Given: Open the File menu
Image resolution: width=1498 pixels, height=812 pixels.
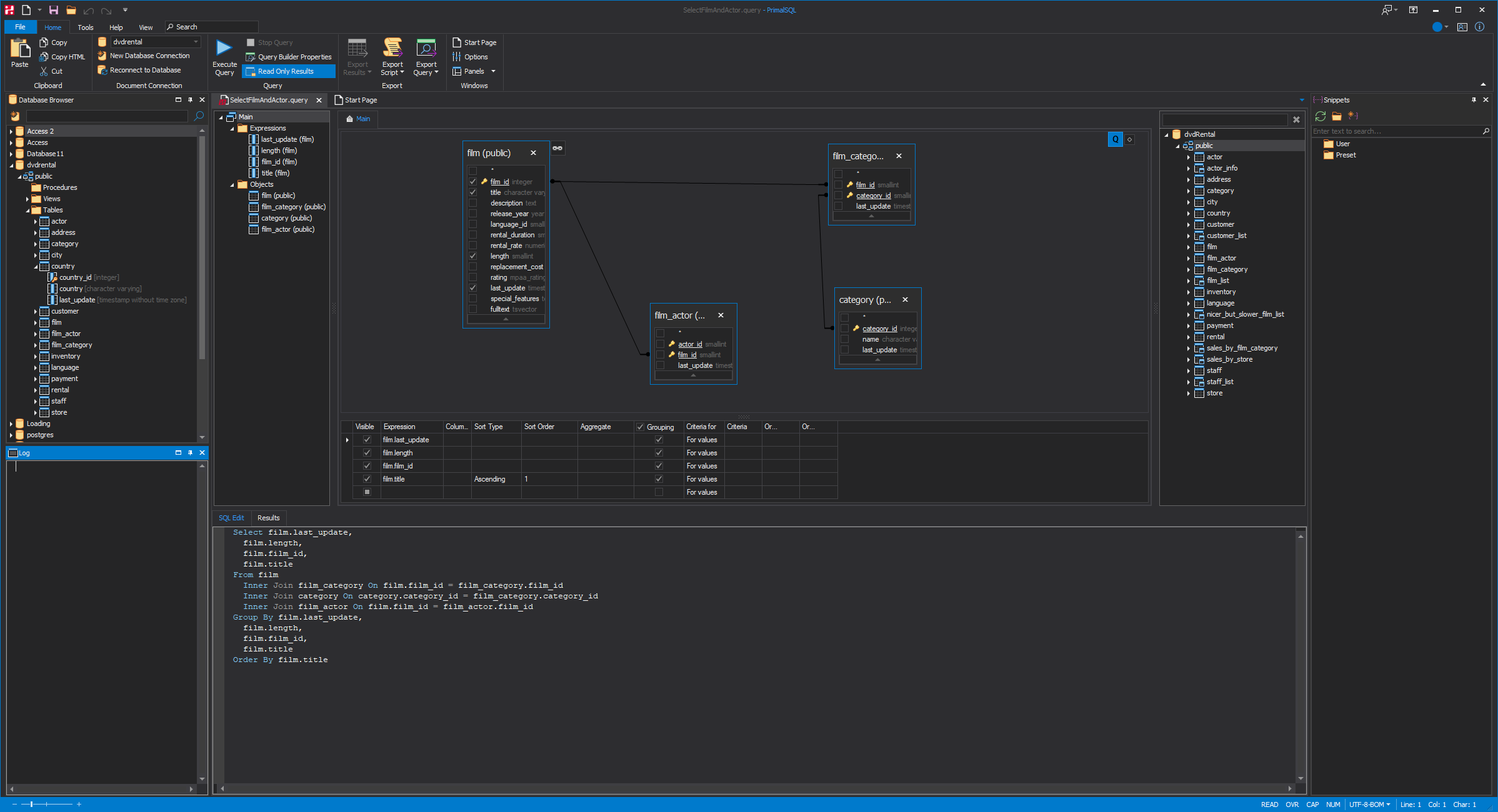Looking at the screenshot, I should [20, 27].
